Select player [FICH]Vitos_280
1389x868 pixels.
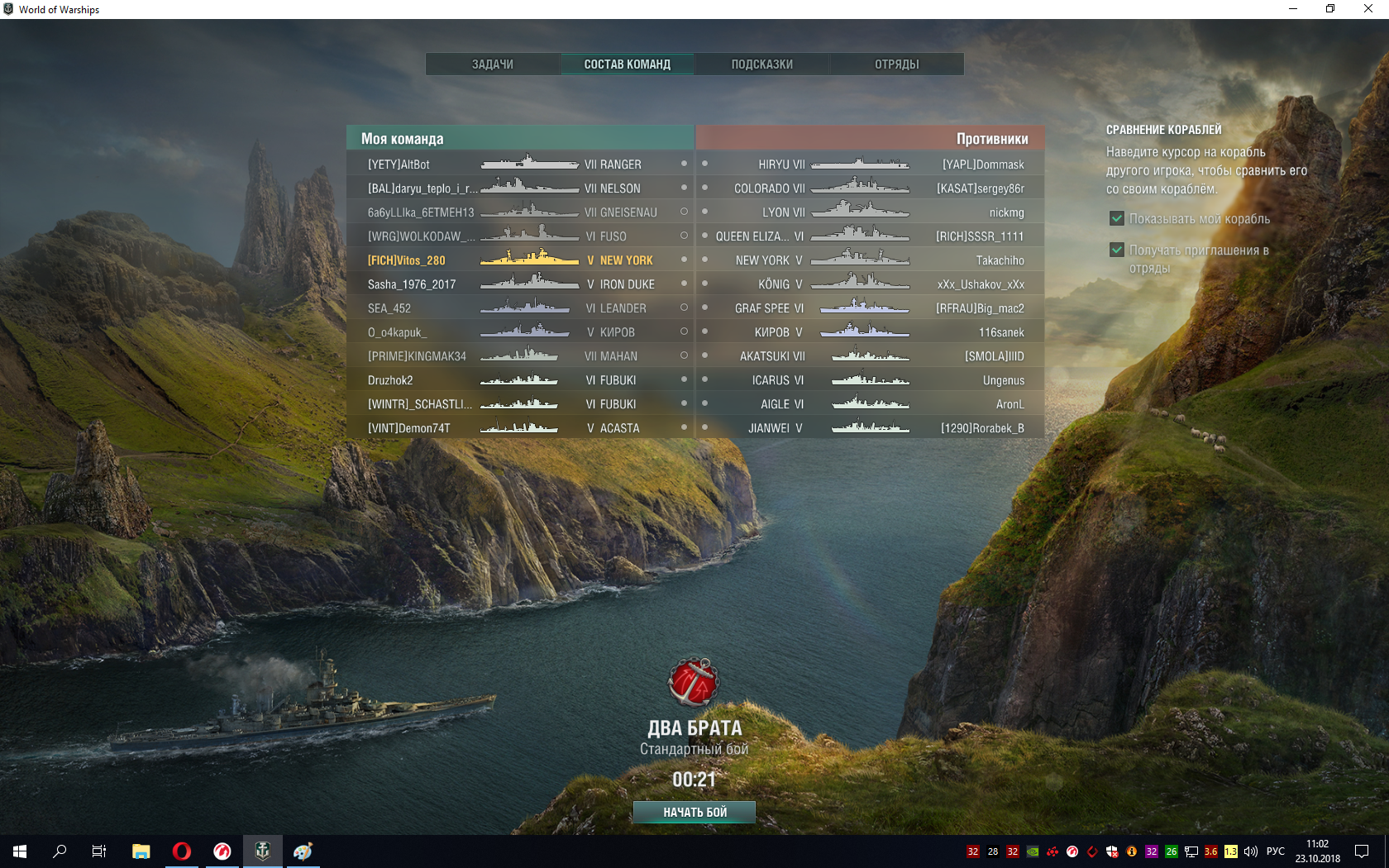coord(406,260)
